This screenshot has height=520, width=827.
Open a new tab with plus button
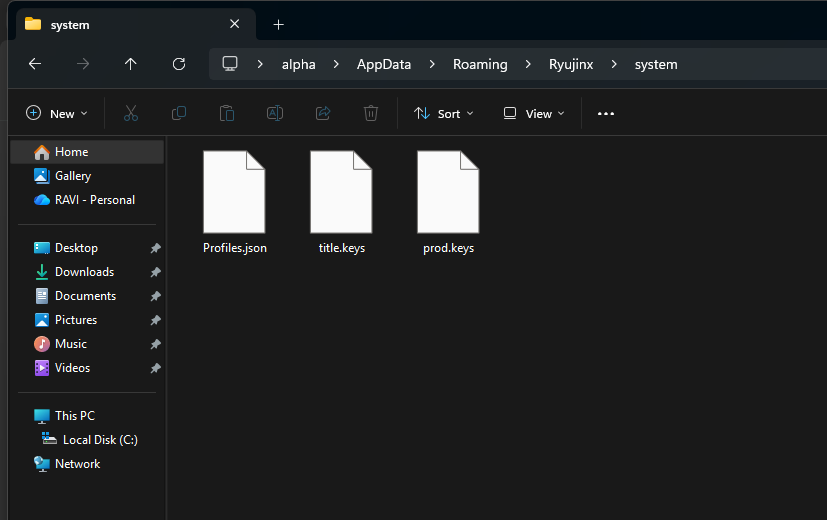278,24
